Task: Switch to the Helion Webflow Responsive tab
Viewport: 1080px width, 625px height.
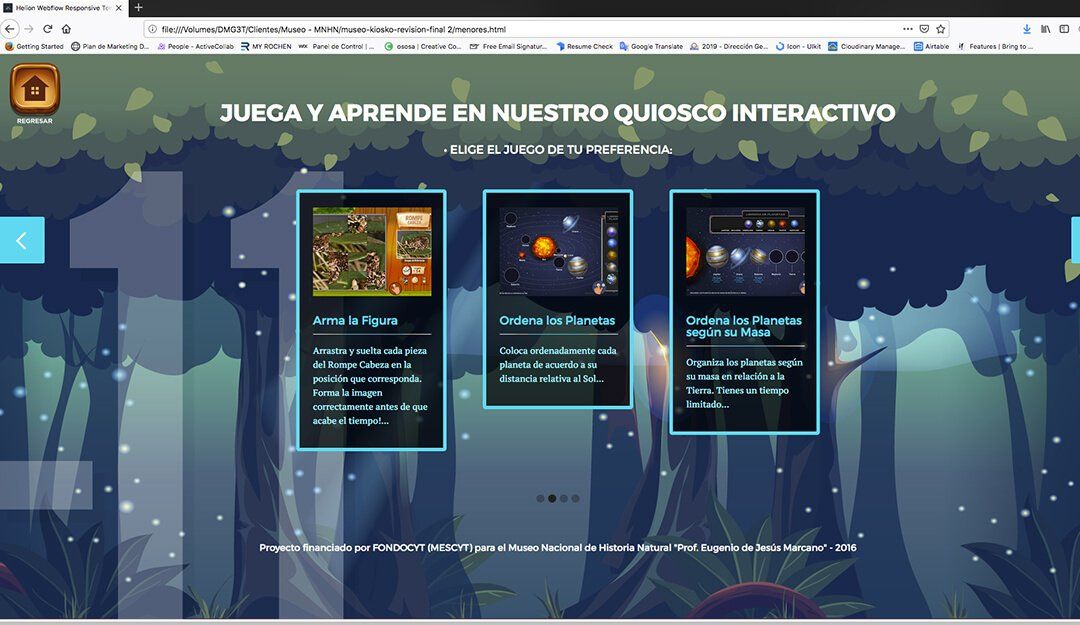Action: (60, 8)
